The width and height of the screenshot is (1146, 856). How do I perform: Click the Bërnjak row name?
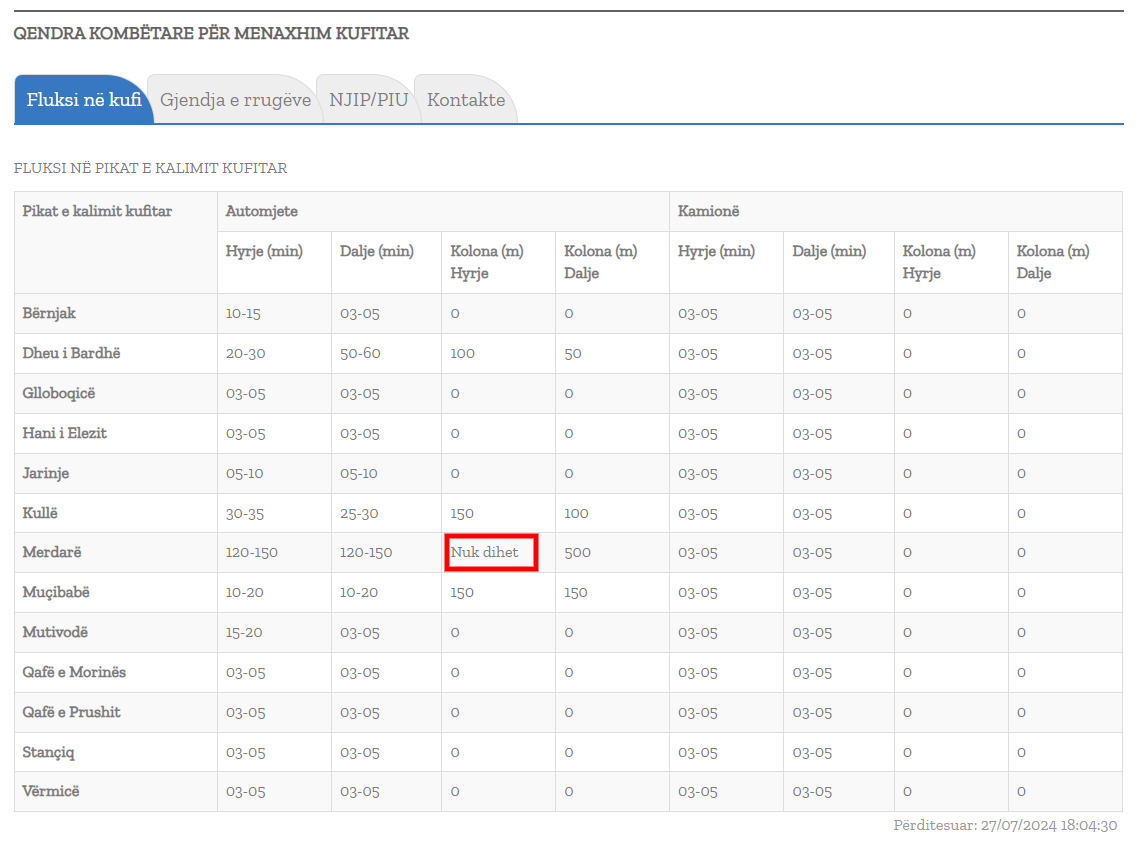(49, 314)
